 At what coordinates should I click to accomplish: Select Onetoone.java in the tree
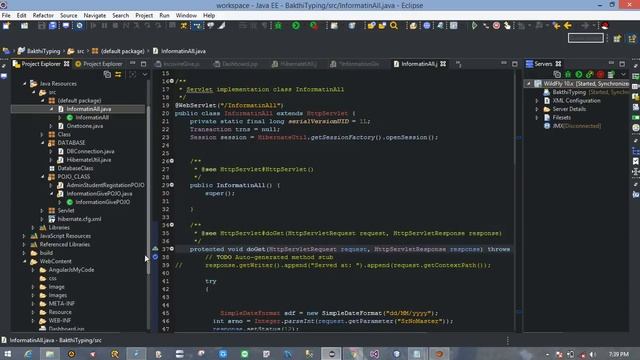[84, 126]
